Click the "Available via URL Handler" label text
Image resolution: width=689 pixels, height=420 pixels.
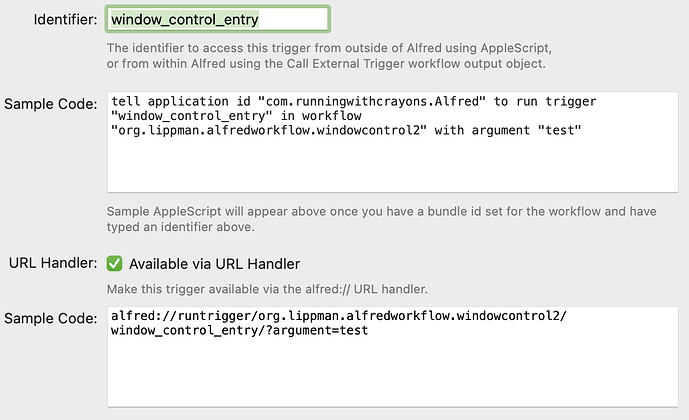(x=215, y=264)
